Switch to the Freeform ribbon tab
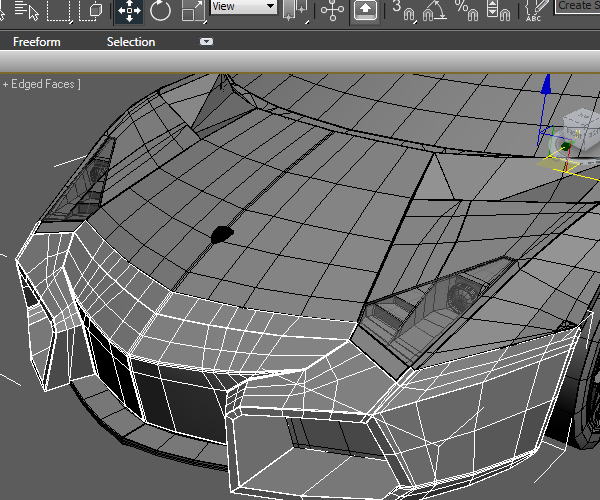Image resolution: width=600 pixels, height=500 pixels. pyautogui.click(x=37, y=42)
